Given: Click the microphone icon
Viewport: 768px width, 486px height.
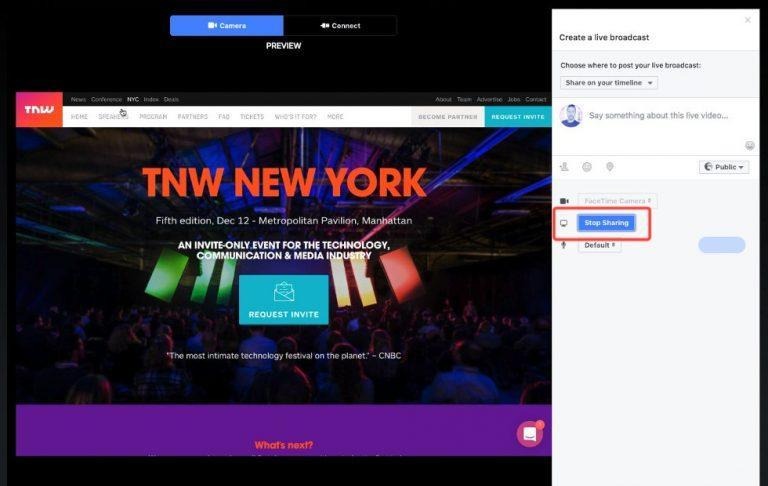Looking at the screenshot, I should click(564, 245).
